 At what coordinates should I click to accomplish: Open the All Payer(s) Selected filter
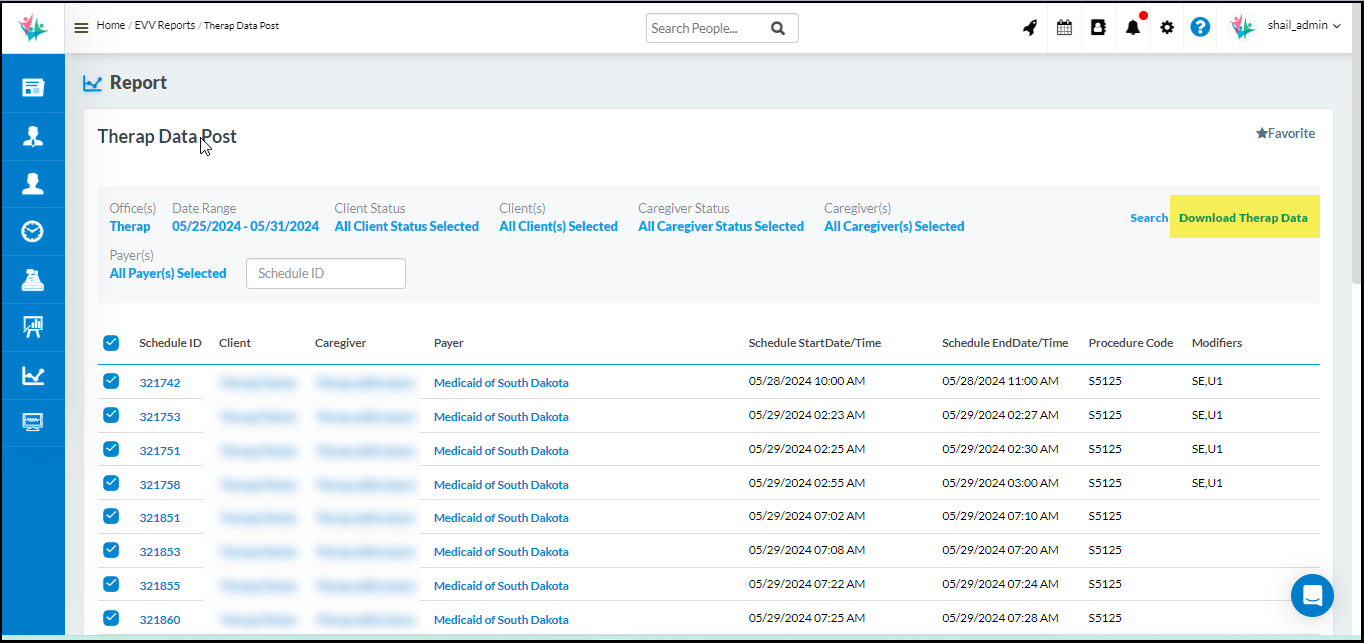(x=168, y=273)
